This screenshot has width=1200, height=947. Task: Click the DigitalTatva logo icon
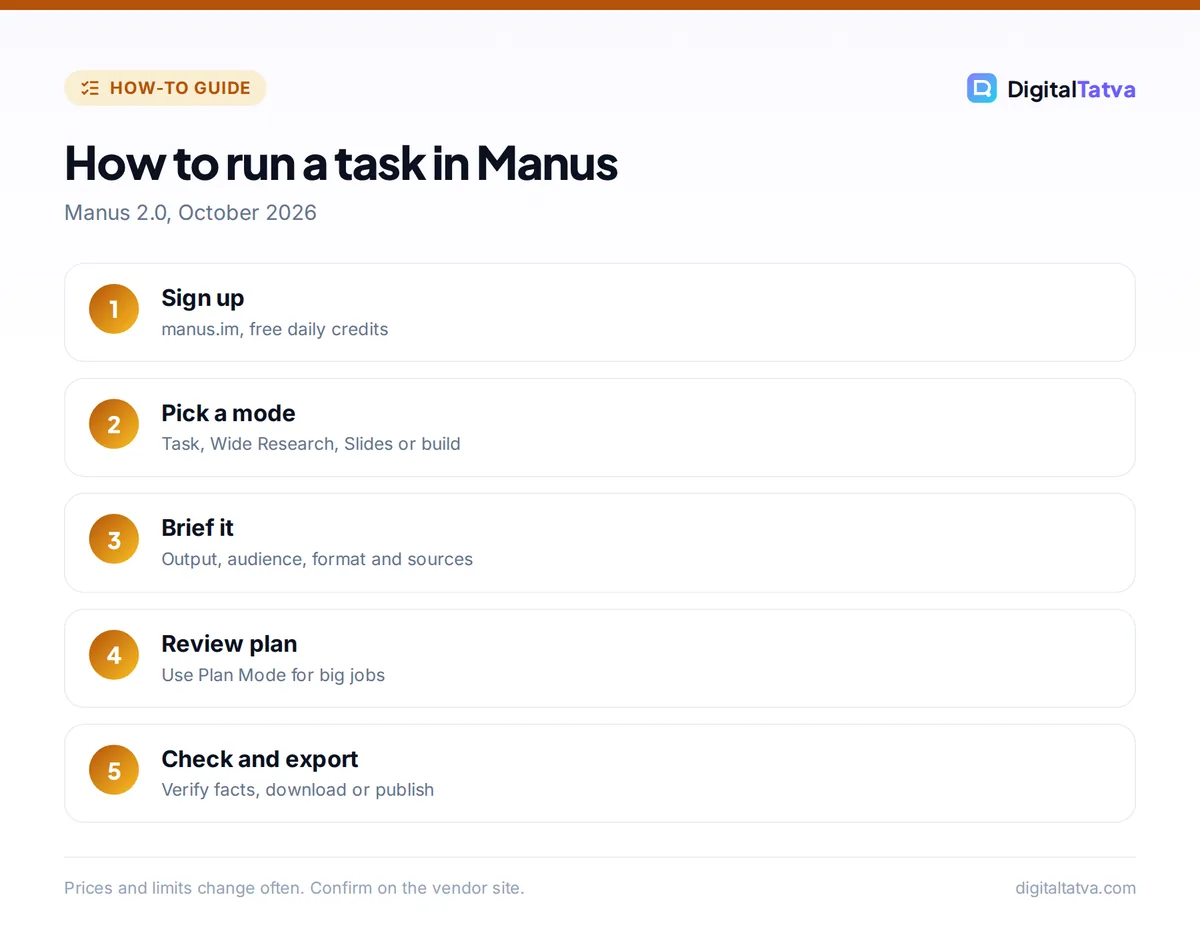tap(982, 88)
